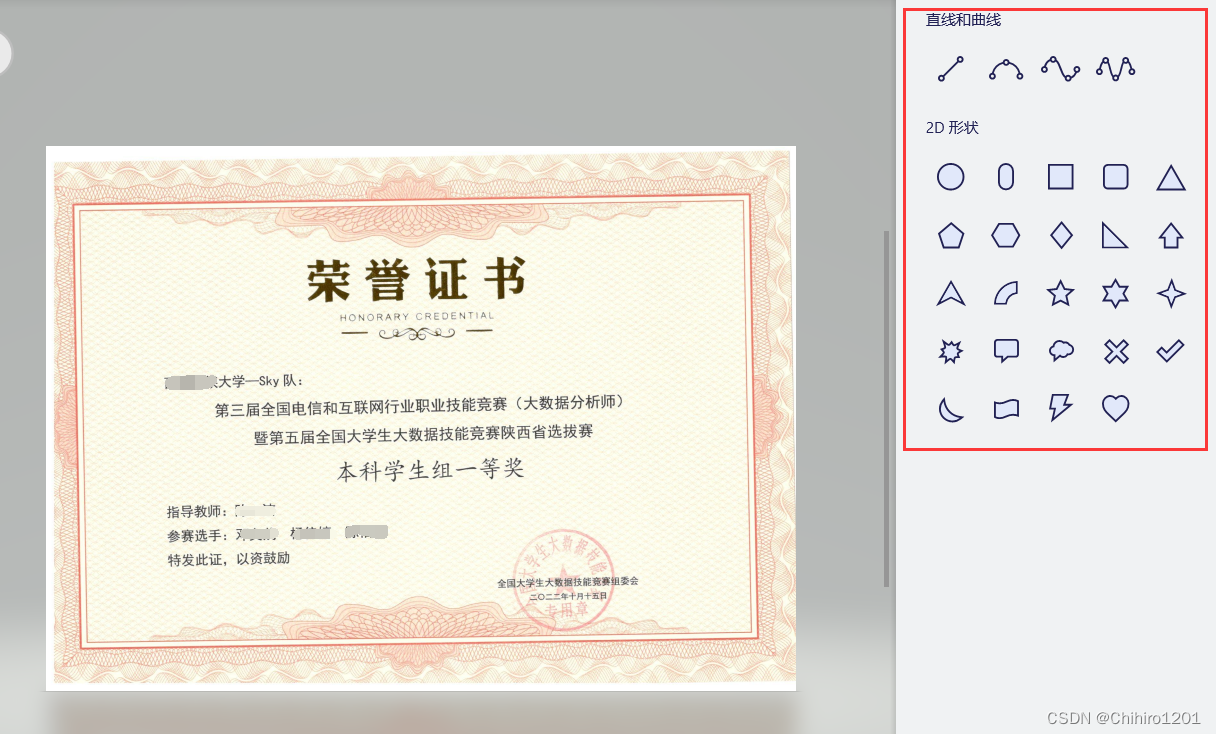
Task: Insert the heart shape
Action: (1116, 409)
